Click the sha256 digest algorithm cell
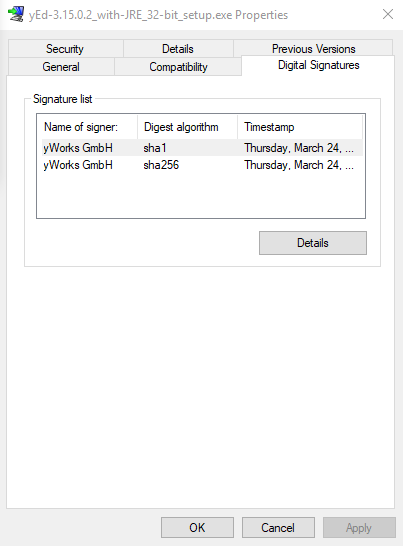Image resolution: width=403 pixels, height=546 pixels. coord(161,165)
